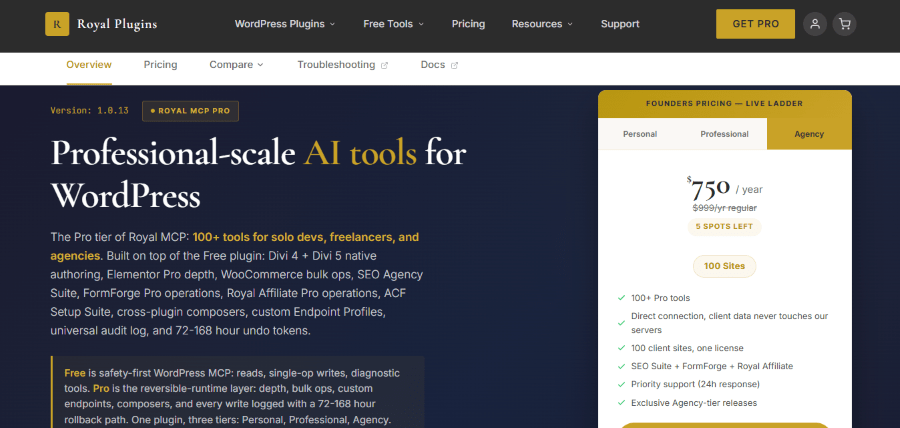This screenshot has width=900, height=428.
Task: Click SEO Suite + FormForge + Royal Affiliate
Action: [x=712, y=366]
